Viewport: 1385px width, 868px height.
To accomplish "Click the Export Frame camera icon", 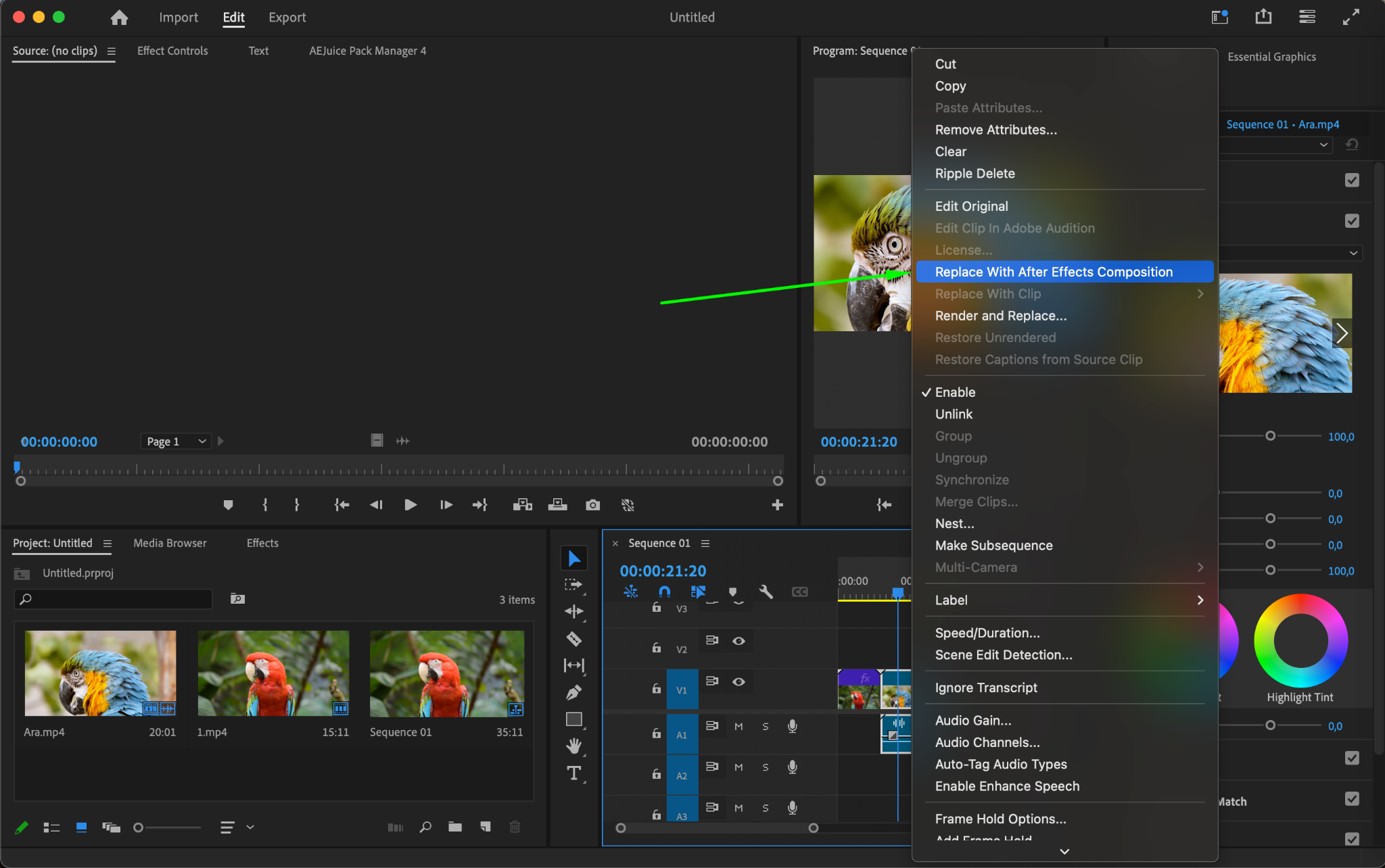I will click(x=592, y=505).
